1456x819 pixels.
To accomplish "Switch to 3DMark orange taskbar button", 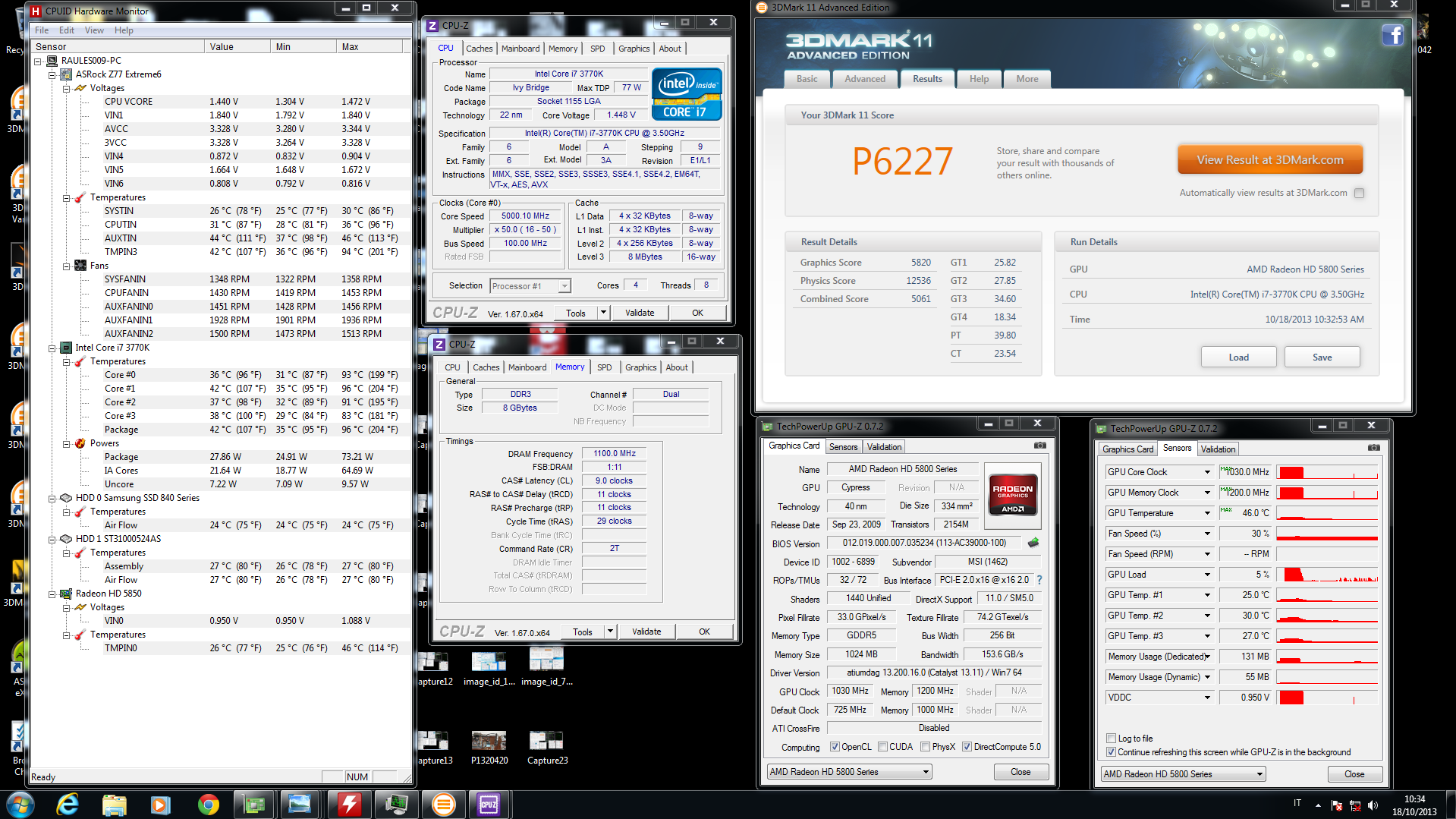I will pyautogui.click(x=442, y=805).
